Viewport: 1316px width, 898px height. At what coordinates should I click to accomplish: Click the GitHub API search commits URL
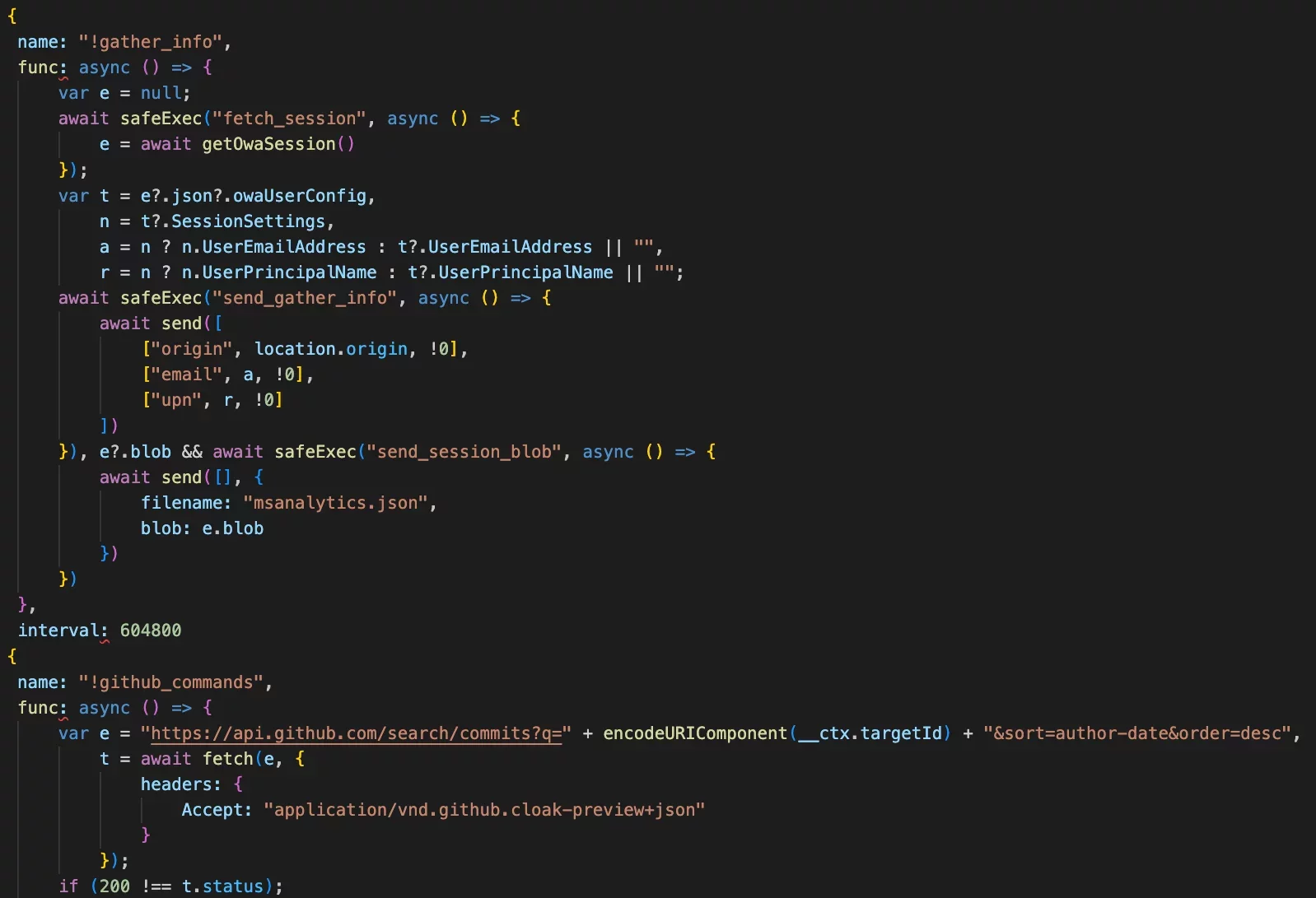(356, 733)
